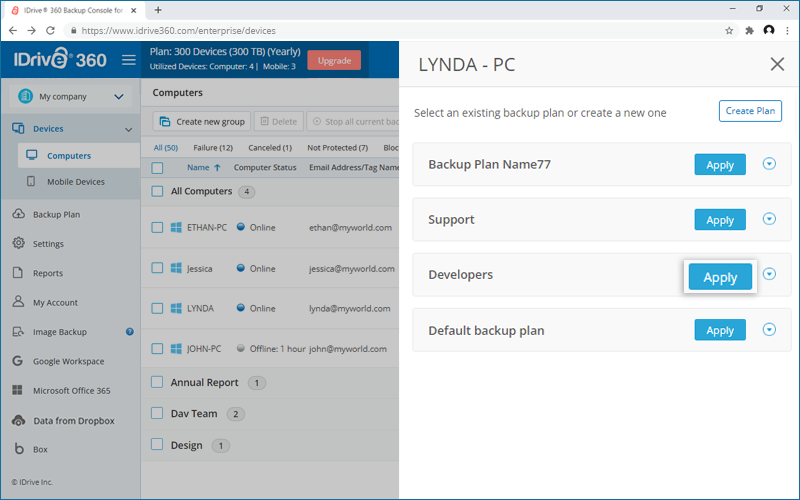Check the select-all checkbox in the header row
This screenshot has height=500, width=800.
tap(157, 168)
